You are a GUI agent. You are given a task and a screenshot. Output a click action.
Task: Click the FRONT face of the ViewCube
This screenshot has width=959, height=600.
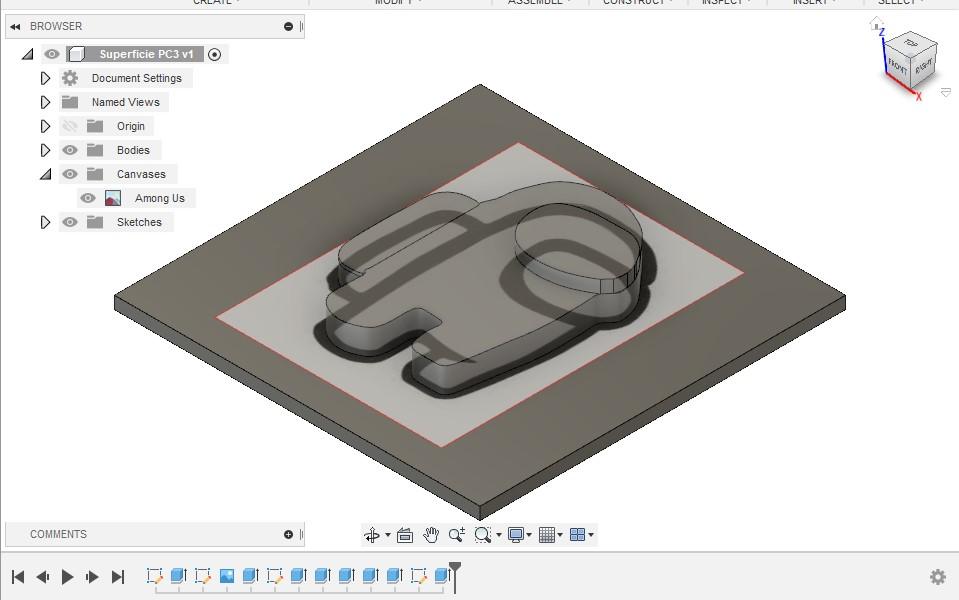tap(898, 67)
